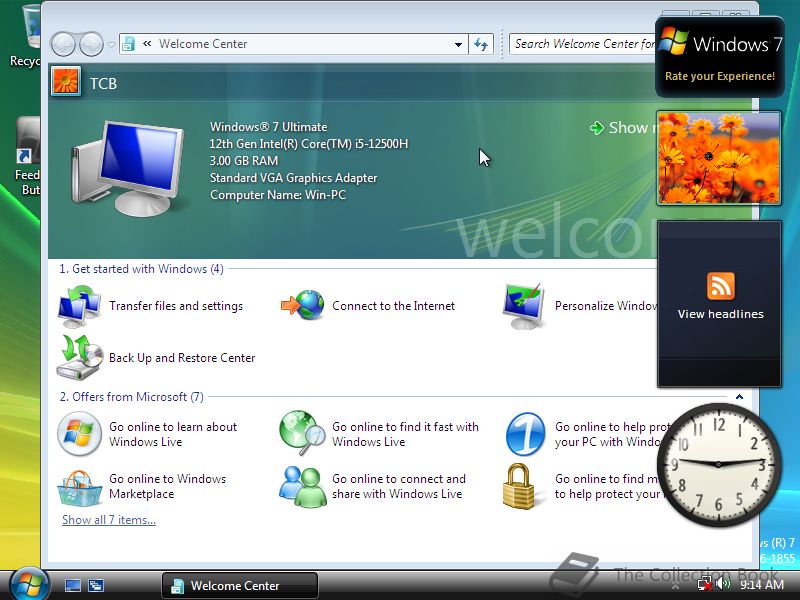Click the Standard VGA Graphics Adapter text
Viewport: 800px width, 600px height.
click(x=293, y=178)
